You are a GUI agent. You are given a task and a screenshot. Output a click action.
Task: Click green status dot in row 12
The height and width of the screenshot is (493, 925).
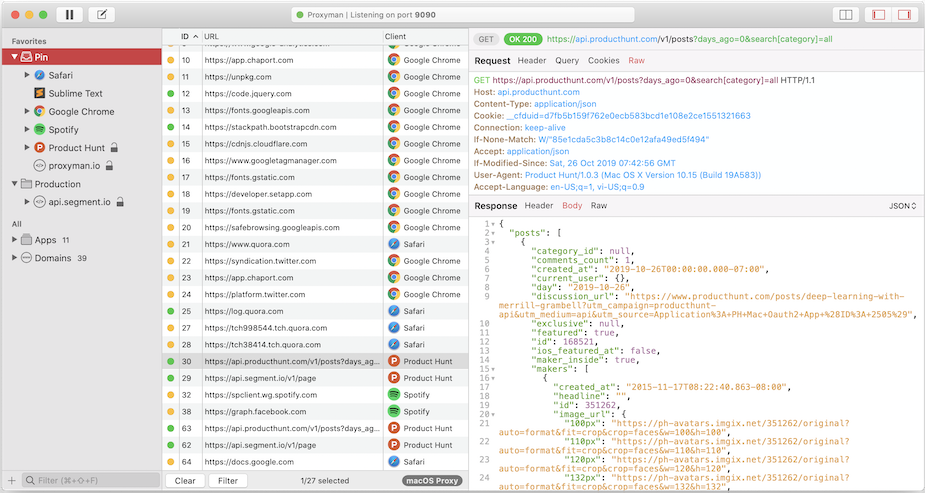(x=170, y=93)
